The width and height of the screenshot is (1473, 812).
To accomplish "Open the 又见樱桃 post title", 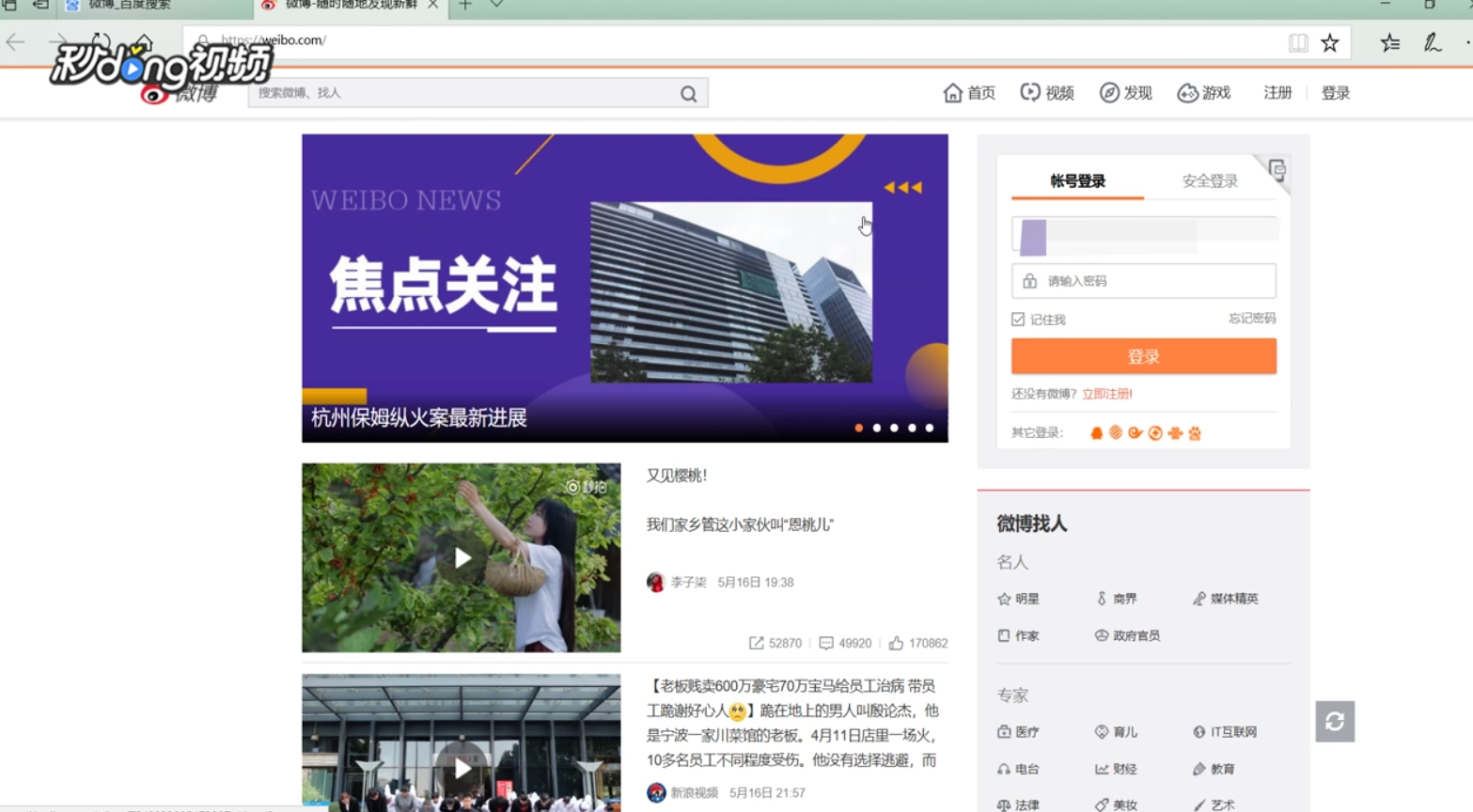I will [x=677, y=476].
